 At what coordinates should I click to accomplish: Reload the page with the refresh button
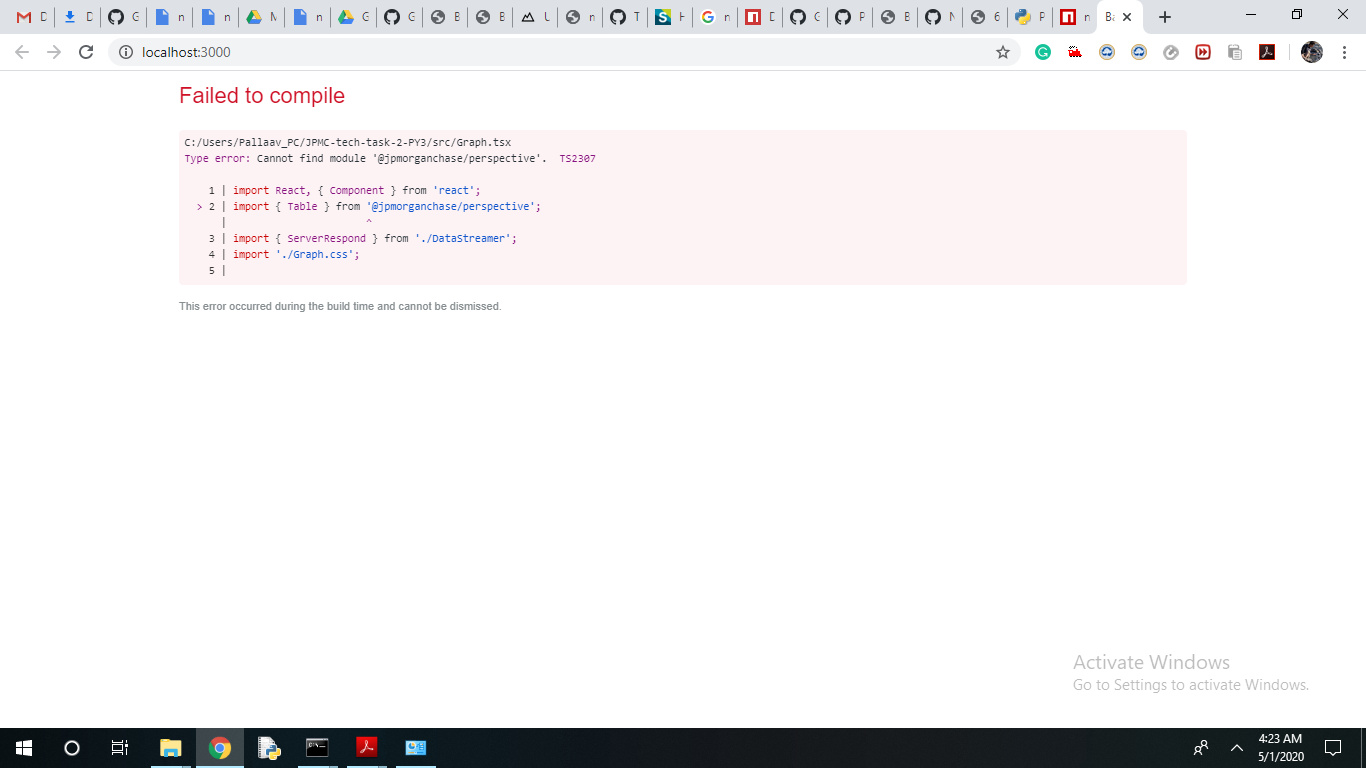(x=84, y=52)
